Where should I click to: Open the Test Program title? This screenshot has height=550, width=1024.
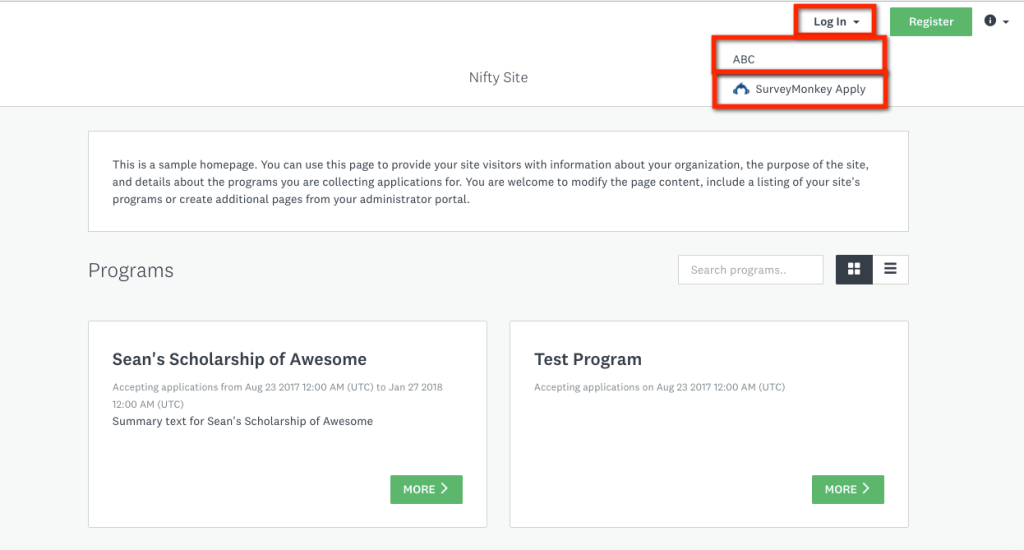[x=588, y=359]
